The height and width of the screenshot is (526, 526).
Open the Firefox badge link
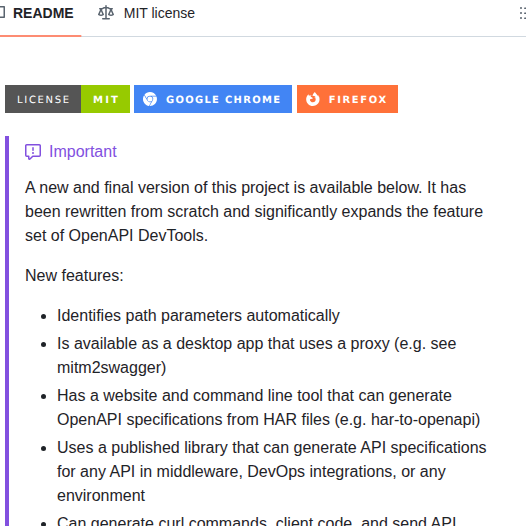coord(347,99)
